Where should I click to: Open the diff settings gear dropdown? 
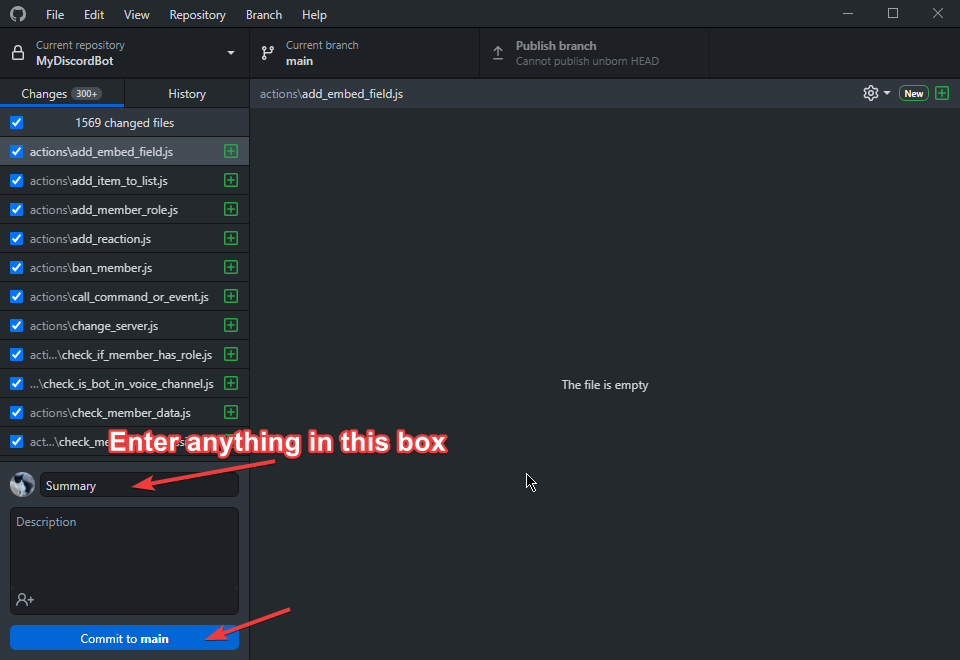[x=876, y=93]
